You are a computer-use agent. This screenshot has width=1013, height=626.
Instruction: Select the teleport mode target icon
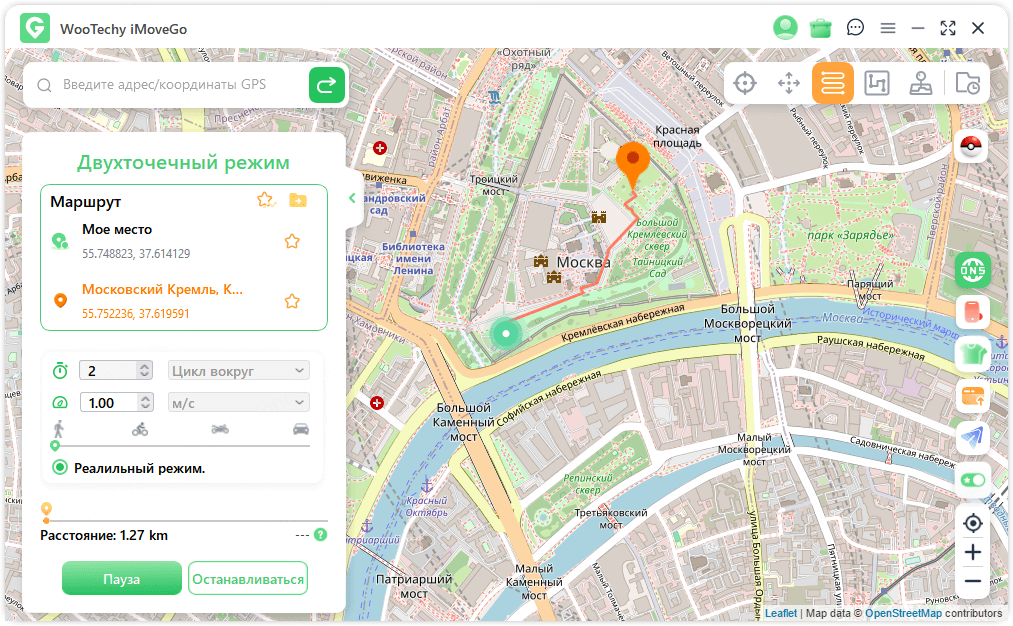click(744, 84)
